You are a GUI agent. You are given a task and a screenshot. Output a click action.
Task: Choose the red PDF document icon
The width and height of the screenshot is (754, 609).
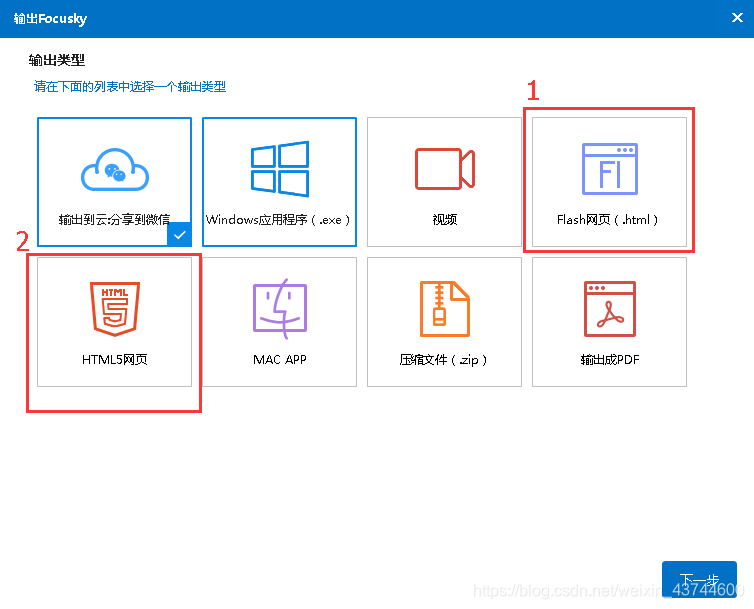coord(610,309)
